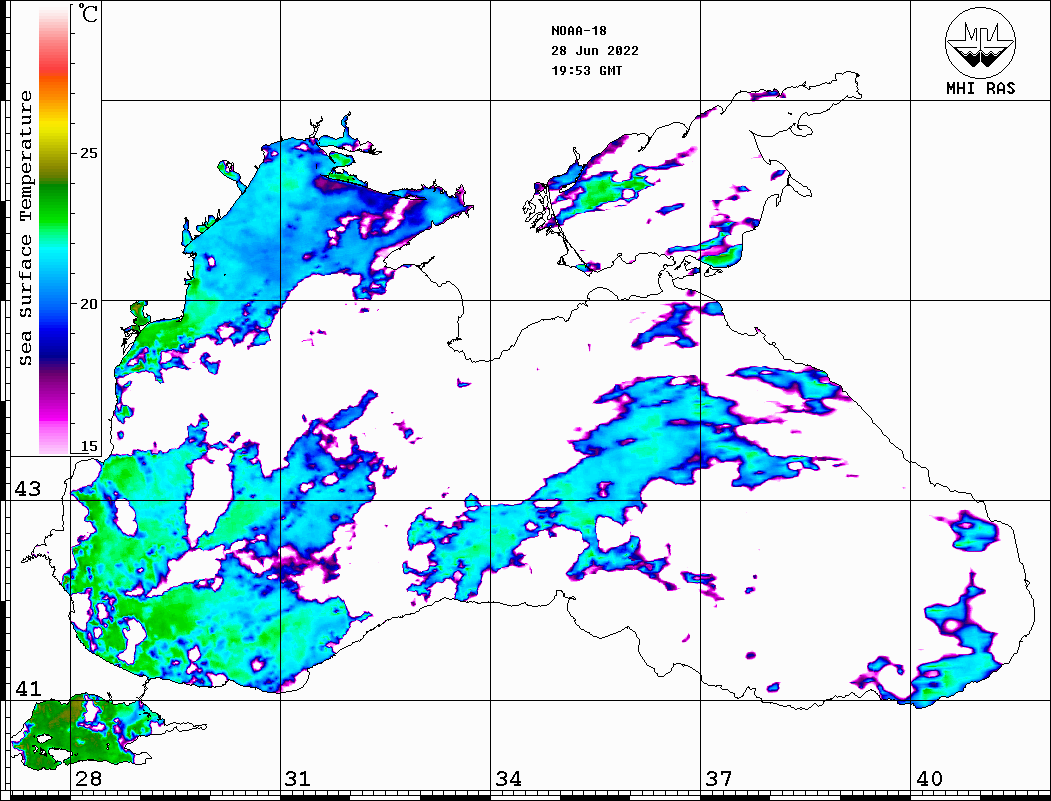Click the longitude label 37
The width and height of the screenshot is (1051, 801).
tap(719, 779)
